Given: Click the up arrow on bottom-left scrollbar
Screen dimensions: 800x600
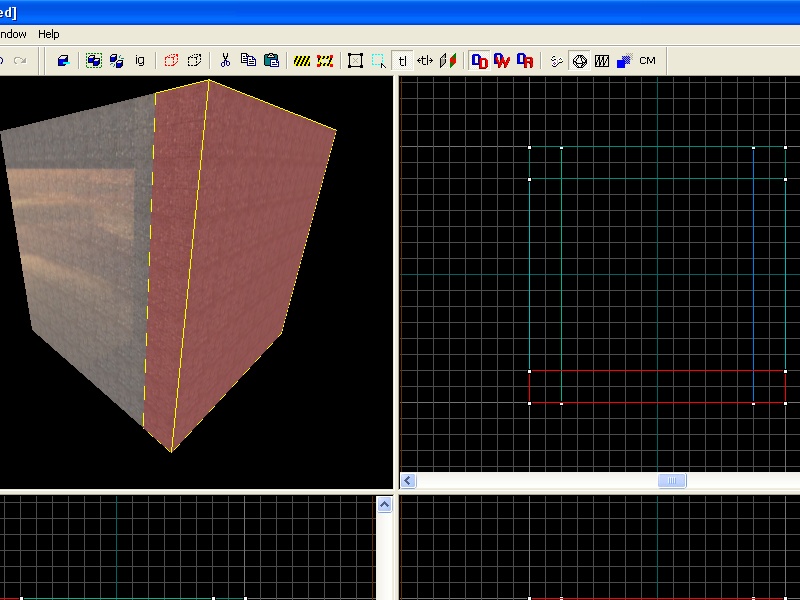Looking at the screenshot, I should point(385,505).
